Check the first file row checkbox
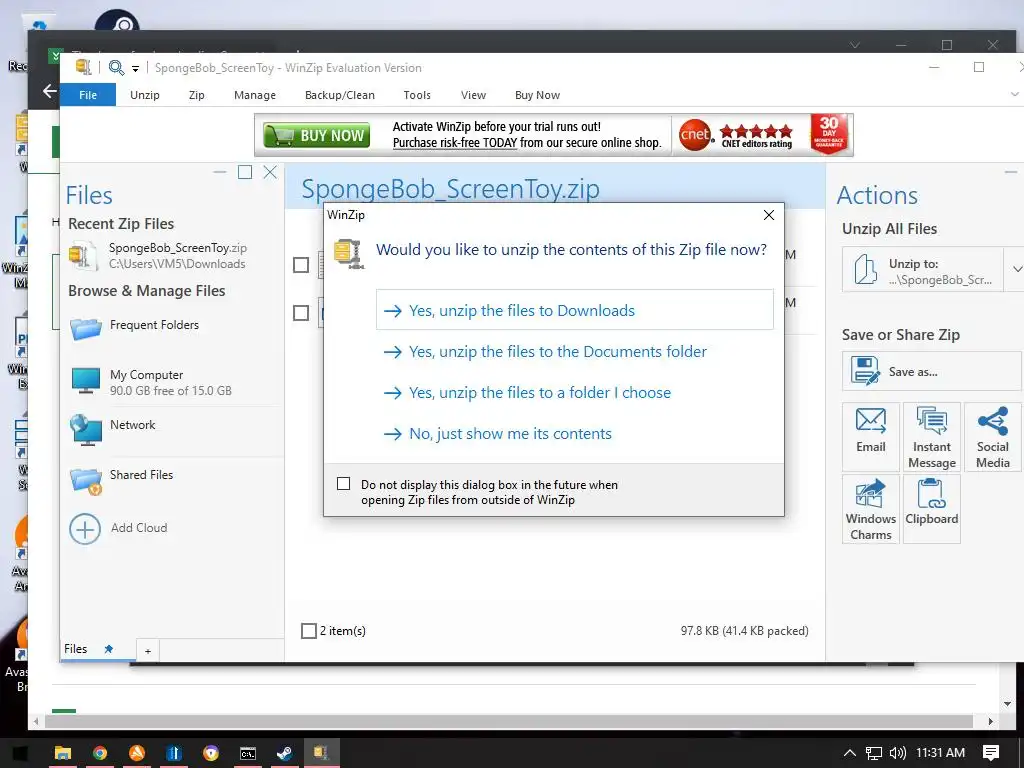Image resolution: width=1024 pixels, height=768 pixels. [301, 264]
